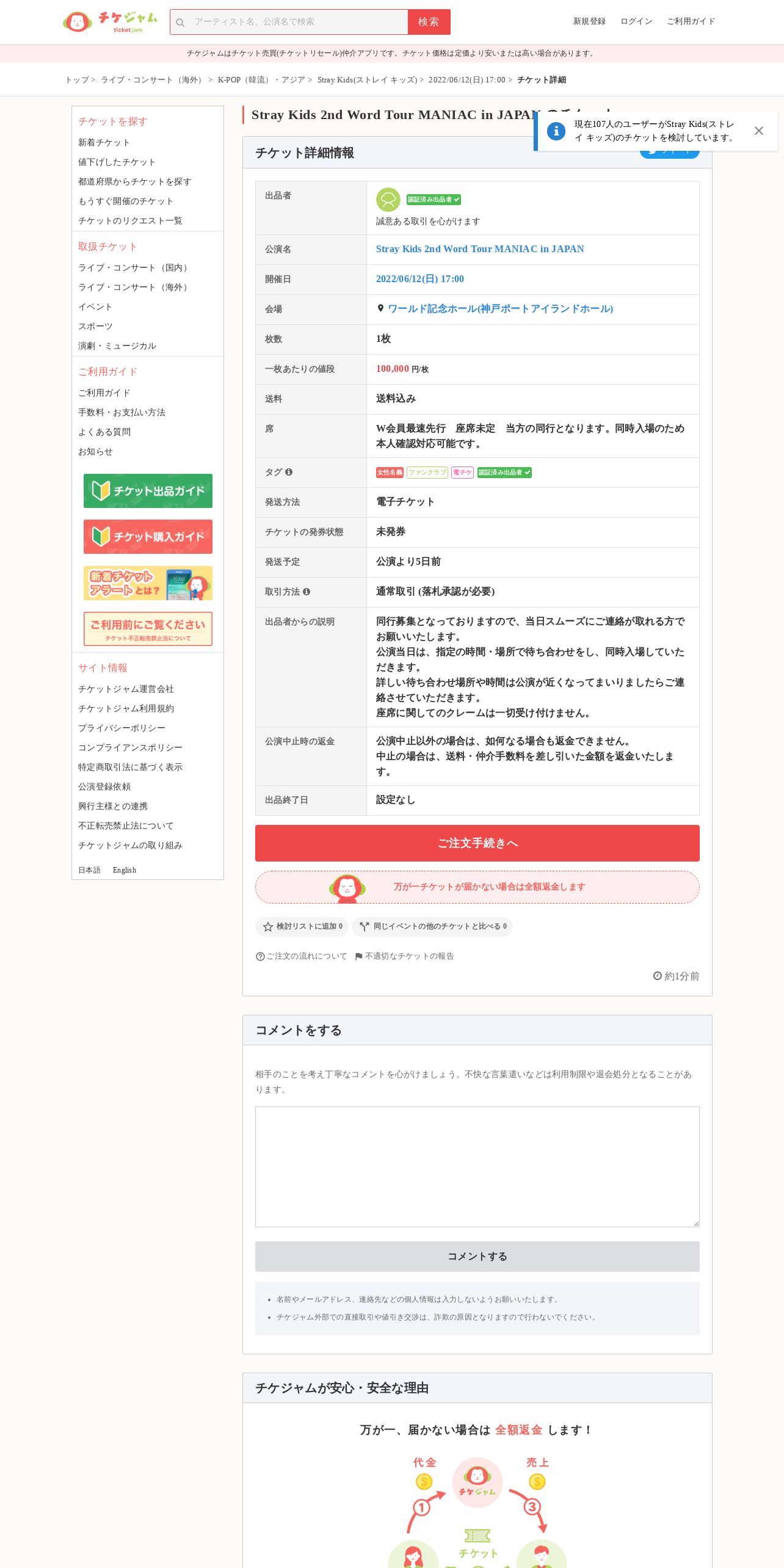Image resolution: width=784 pixels, height=1568 pixels.
Task: Open 手数料・お支払い方法 in sidebar
Action: tap(122, 412)
